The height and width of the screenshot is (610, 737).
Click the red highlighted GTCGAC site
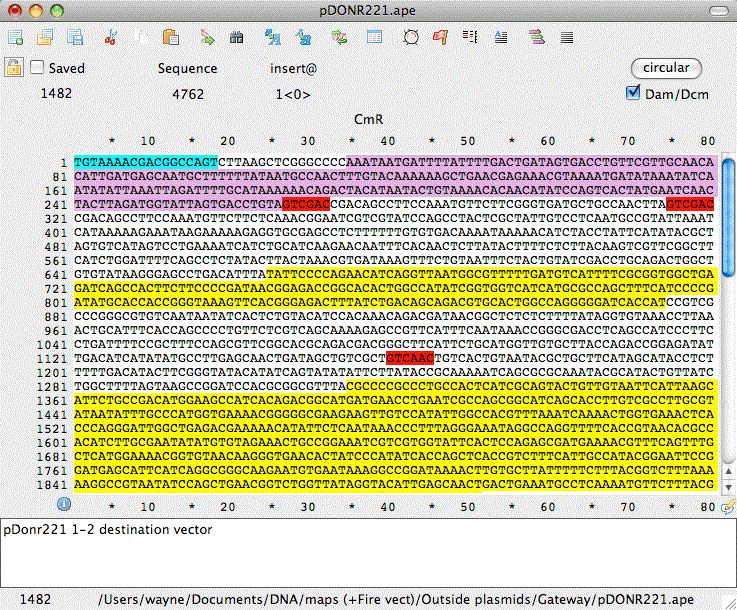pyautogui.click(x=304, y=204)
